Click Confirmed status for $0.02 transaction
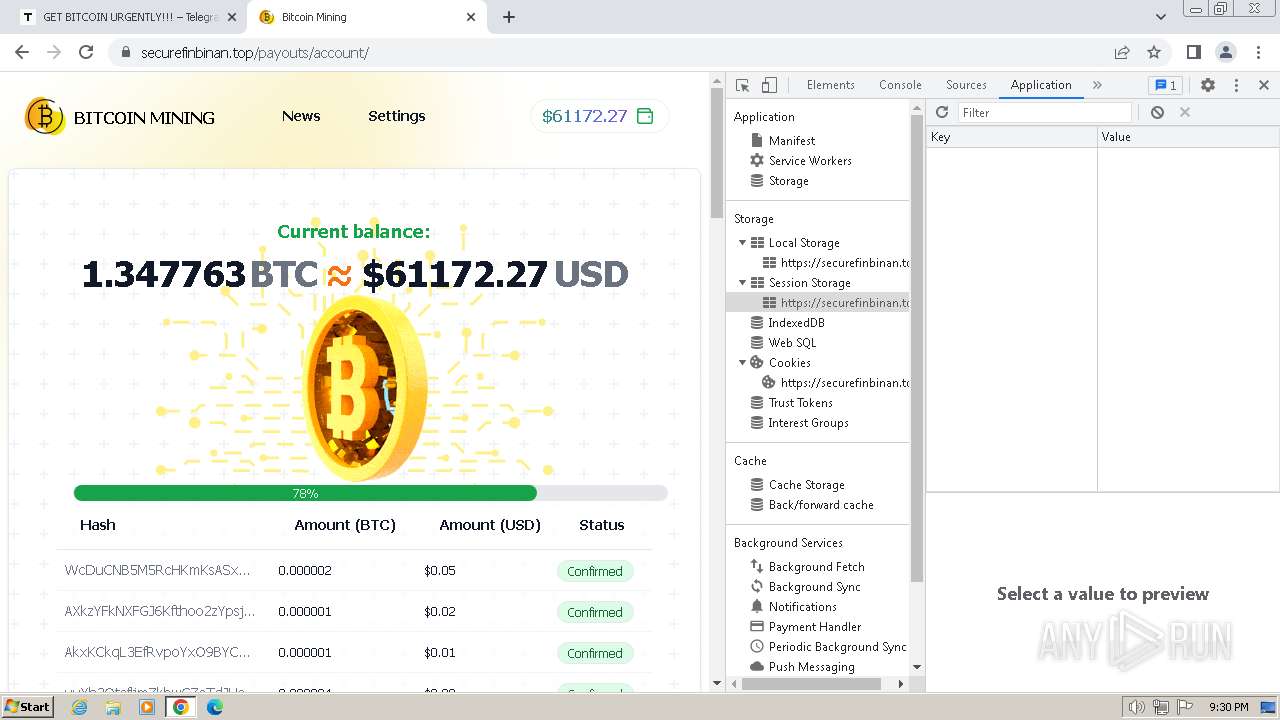 click(595, 612)
